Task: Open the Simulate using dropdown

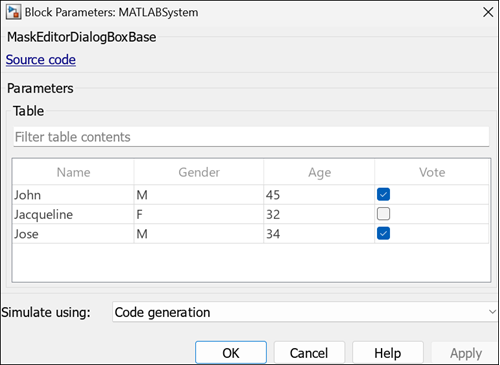Action: pos(305,312)
